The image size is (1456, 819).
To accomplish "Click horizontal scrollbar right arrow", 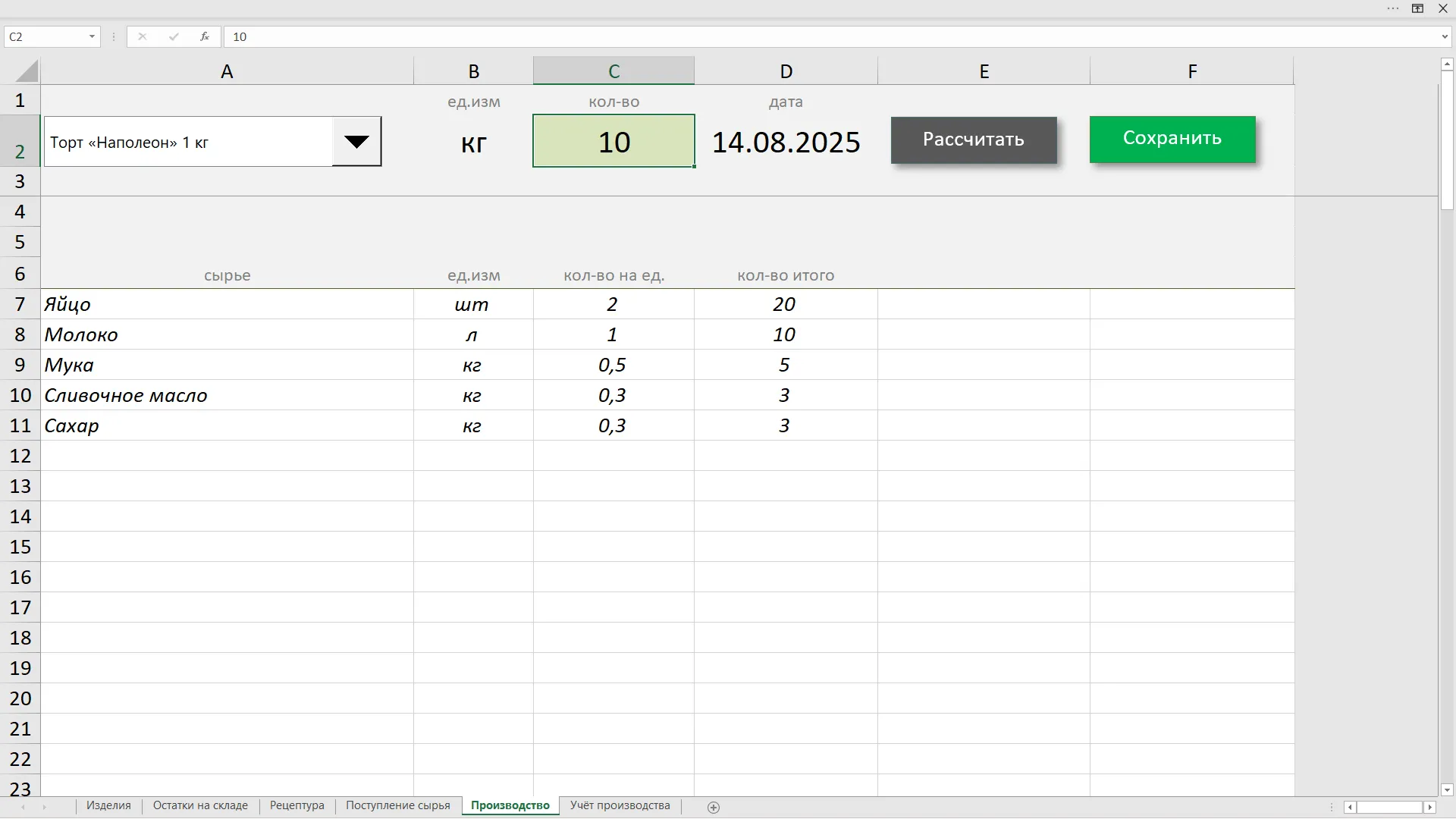I will 1430,808.
